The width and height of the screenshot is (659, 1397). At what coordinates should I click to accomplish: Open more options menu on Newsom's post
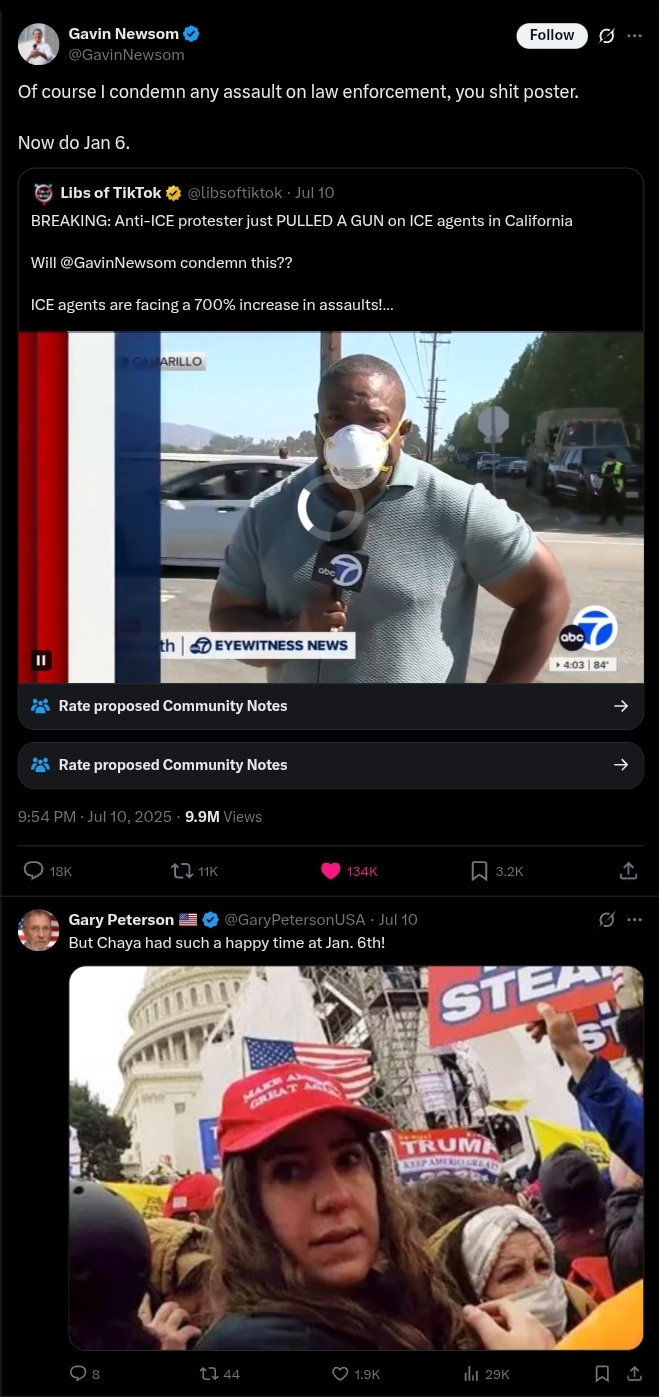click(634, 36)
